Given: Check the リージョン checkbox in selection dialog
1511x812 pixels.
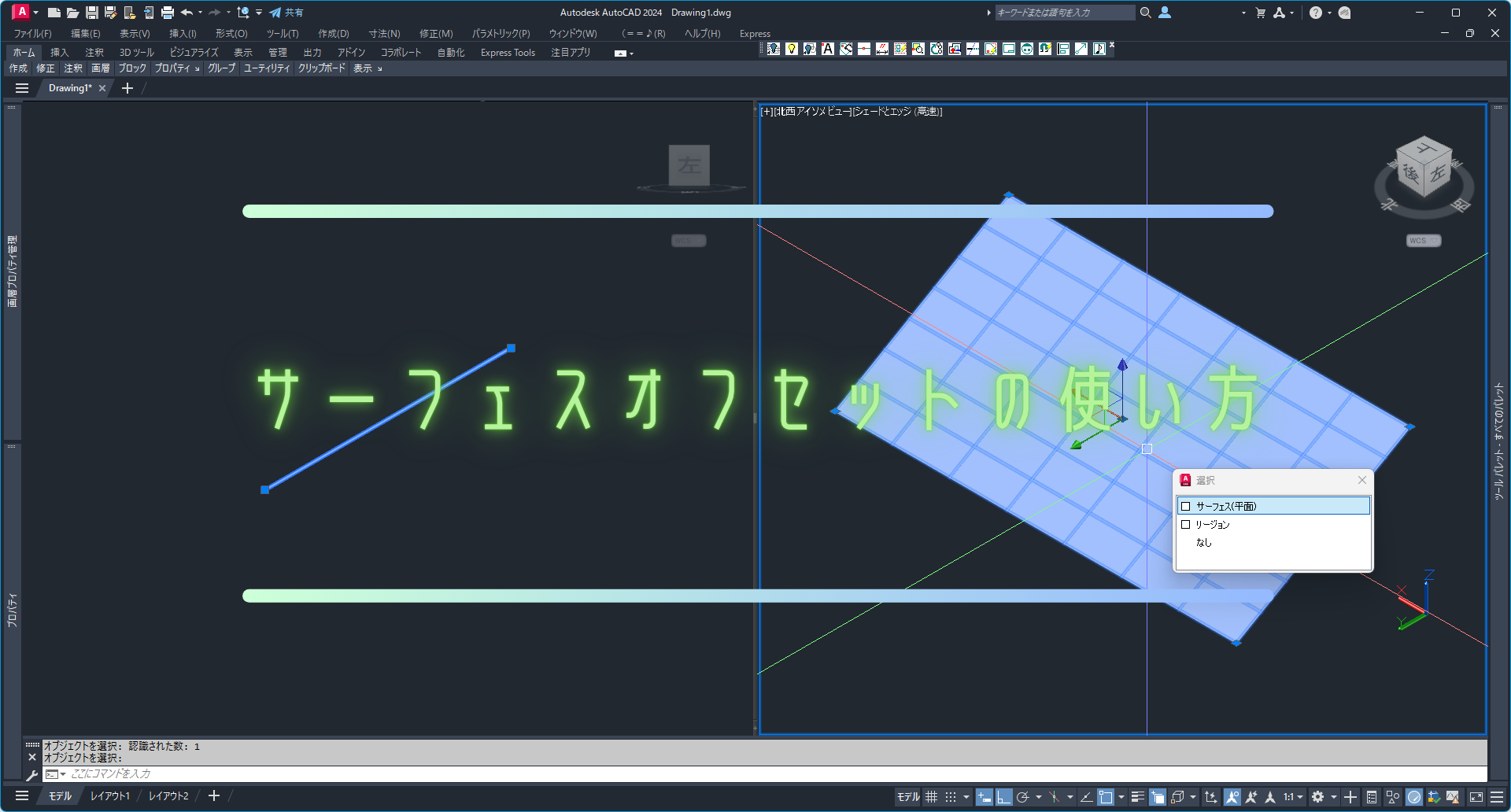Looking at the screenshot, I should point(1185,524).
